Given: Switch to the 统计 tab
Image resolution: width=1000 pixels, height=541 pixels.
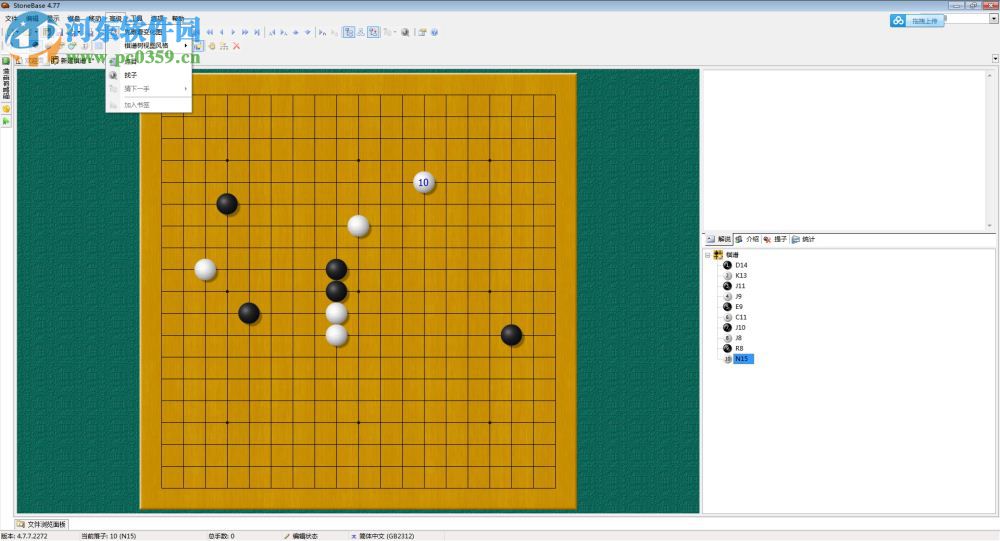Looking at the screenshot, I should point(803,239).
